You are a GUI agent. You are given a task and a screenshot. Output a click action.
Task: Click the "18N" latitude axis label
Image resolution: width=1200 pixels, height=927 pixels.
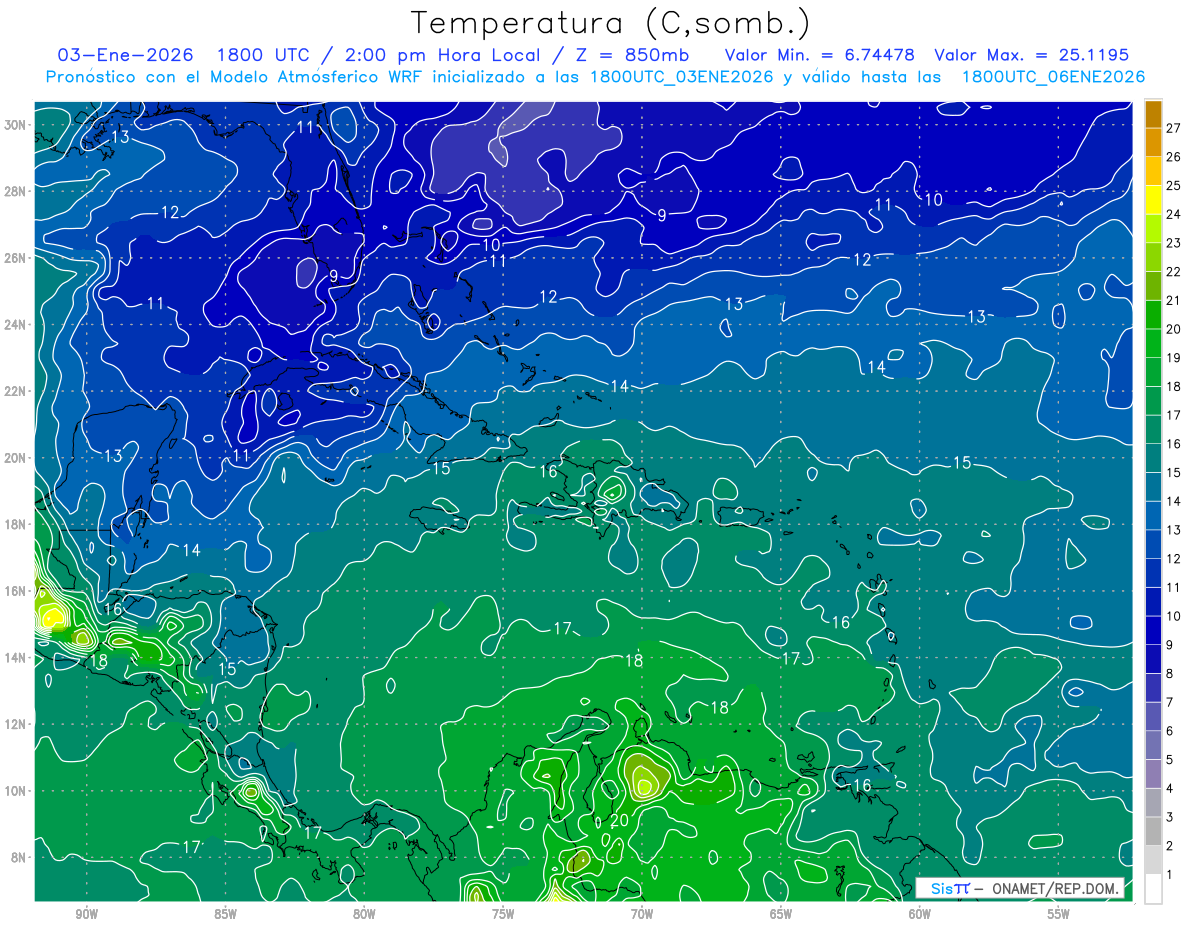click(17, 524)
